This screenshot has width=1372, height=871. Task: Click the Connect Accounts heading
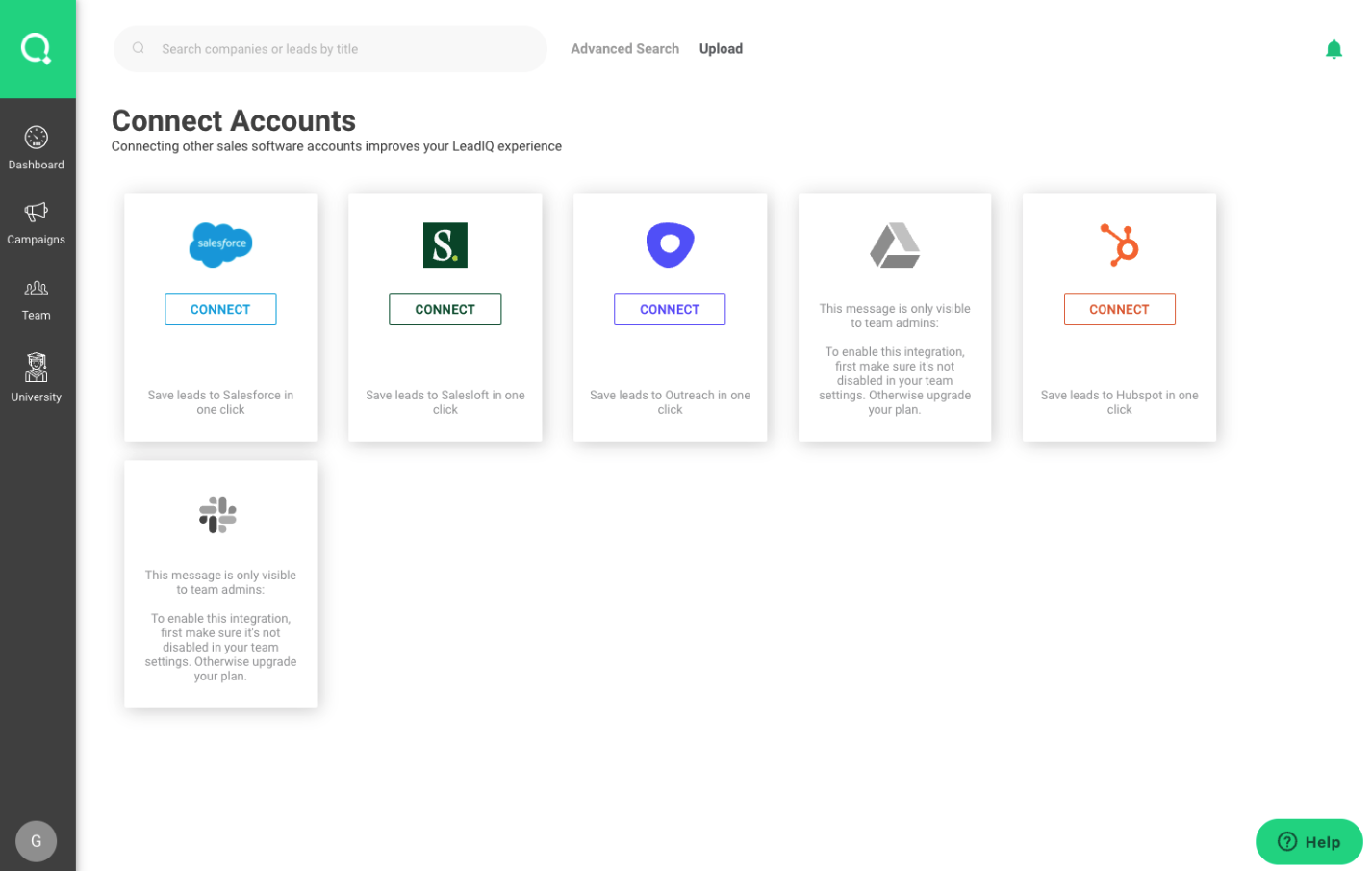[x=234, y=121]
